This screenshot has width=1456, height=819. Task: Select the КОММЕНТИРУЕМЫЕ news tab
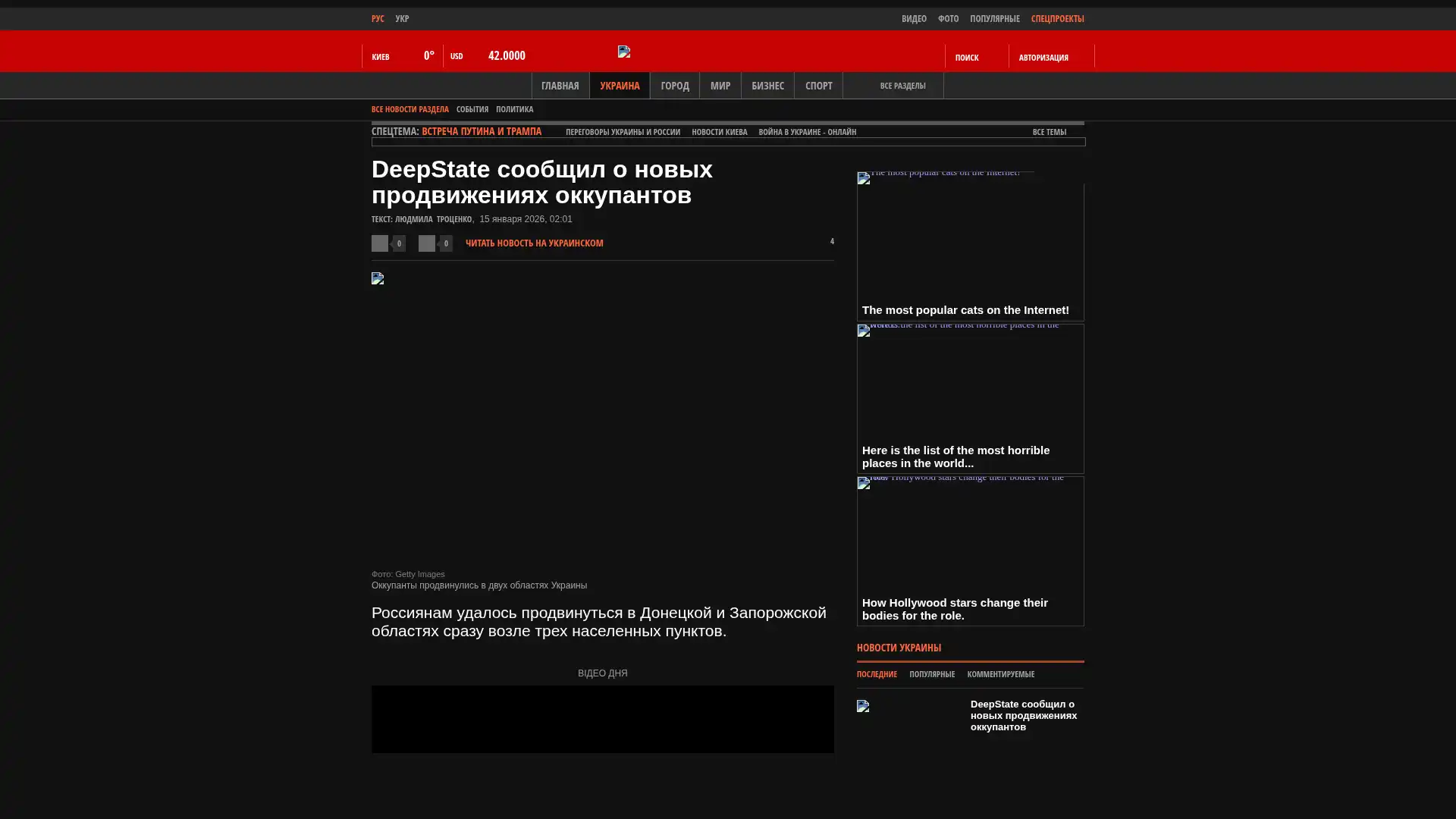pyautogui.click(x=1000, y=675)
